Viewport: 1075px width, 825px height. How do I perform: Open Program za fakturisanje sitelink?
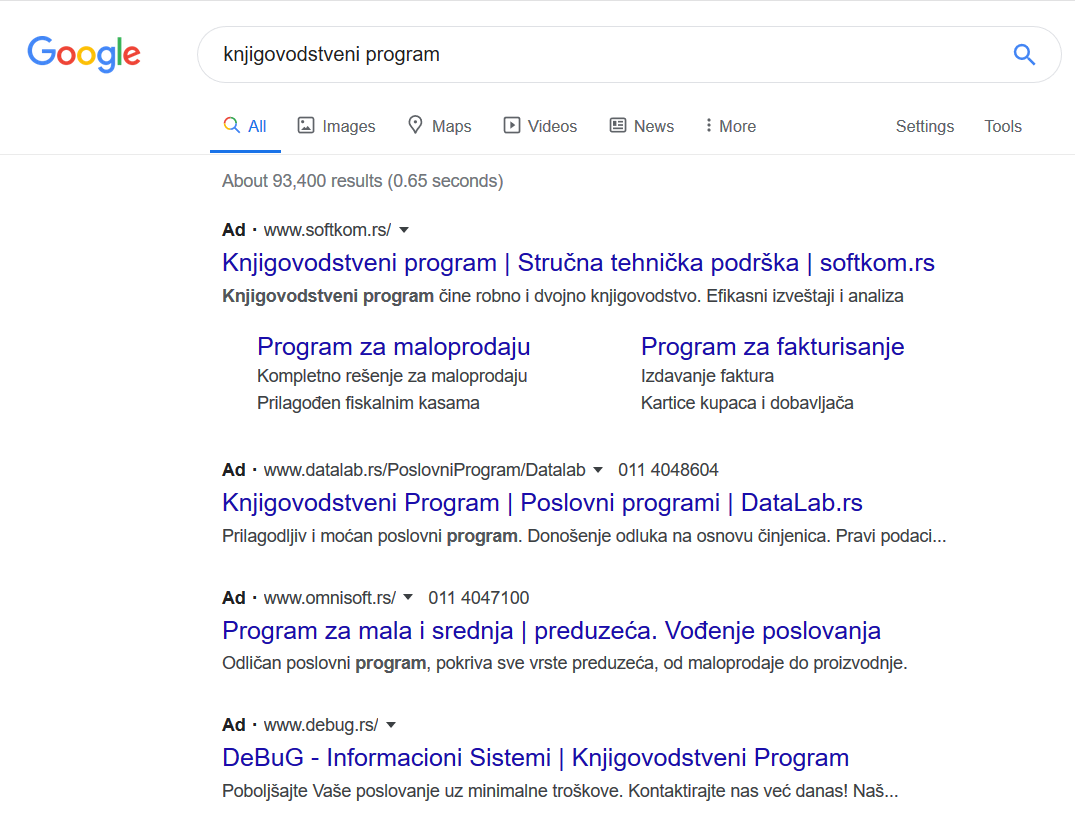tap(773, 347)
